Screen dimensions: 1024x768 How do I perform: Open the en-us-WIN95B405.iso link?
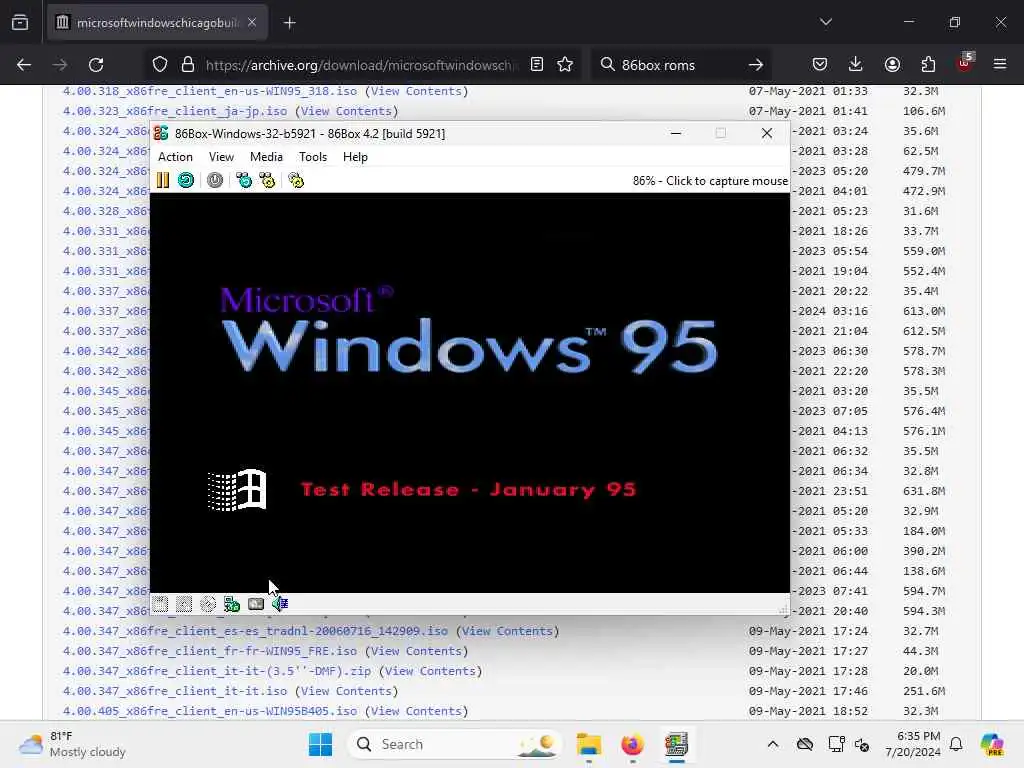click(x=210, y=711)
